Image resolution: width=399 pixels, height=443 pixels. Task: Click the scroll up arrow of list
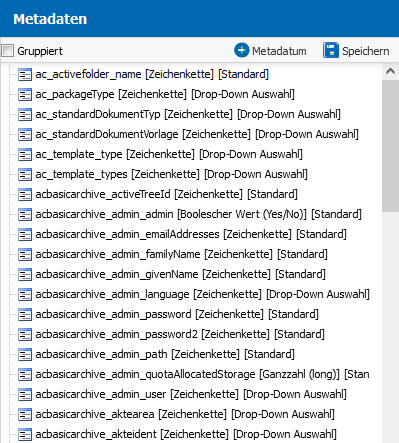[x=390, y=71]
